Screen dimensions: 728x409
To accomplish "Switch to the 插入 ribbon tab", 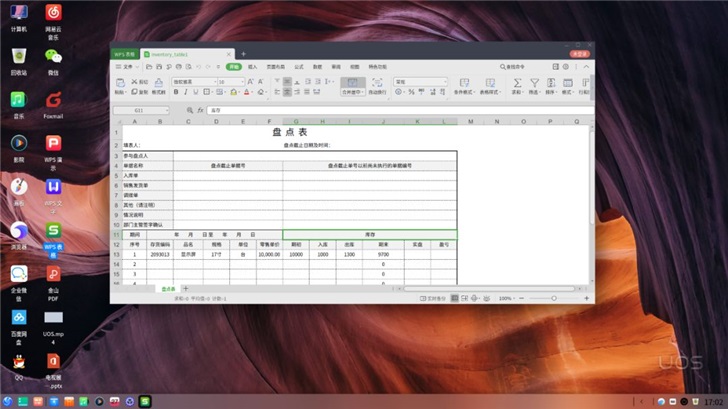I will pyautogui.click(x=252, y=66).
